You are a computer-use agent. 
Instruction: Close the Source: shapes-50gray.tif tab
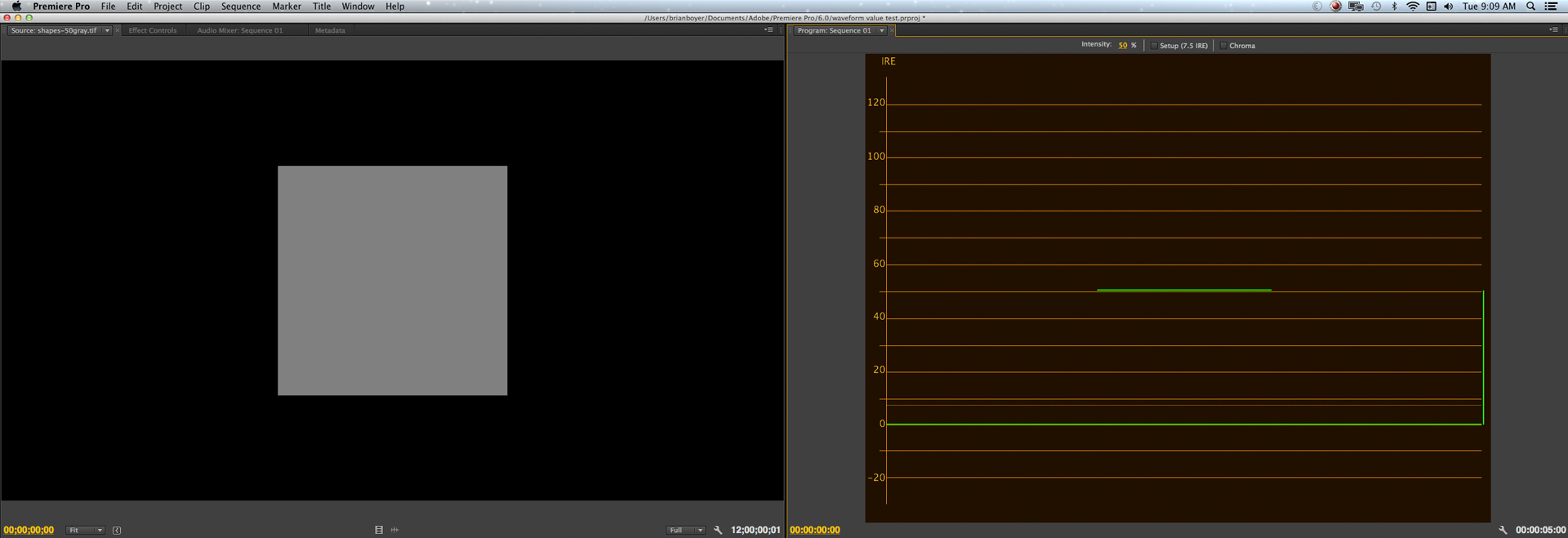click(x=118, y=31)
